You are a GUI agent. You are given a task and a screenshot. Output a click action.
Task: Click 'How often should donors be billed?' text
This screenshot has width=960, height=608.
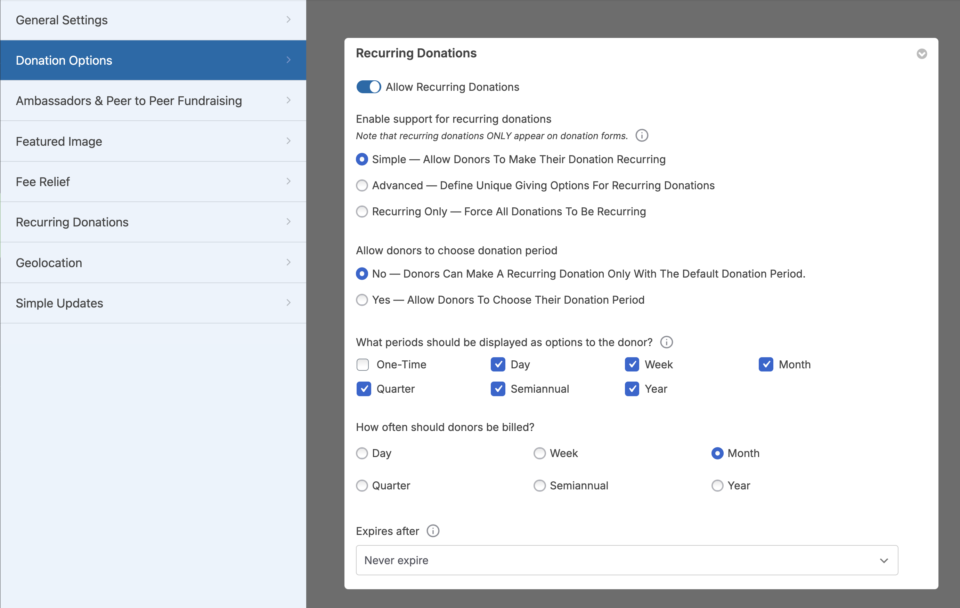[445, 427]
